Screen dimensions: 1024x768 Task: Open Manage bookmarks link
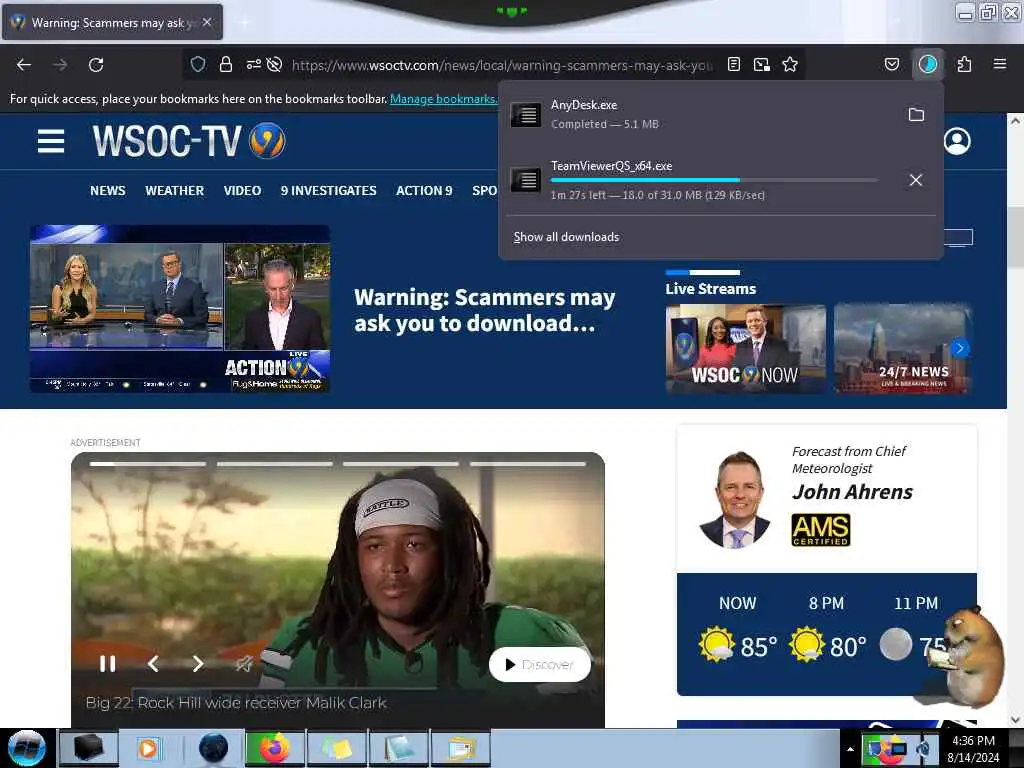[443, 99]
